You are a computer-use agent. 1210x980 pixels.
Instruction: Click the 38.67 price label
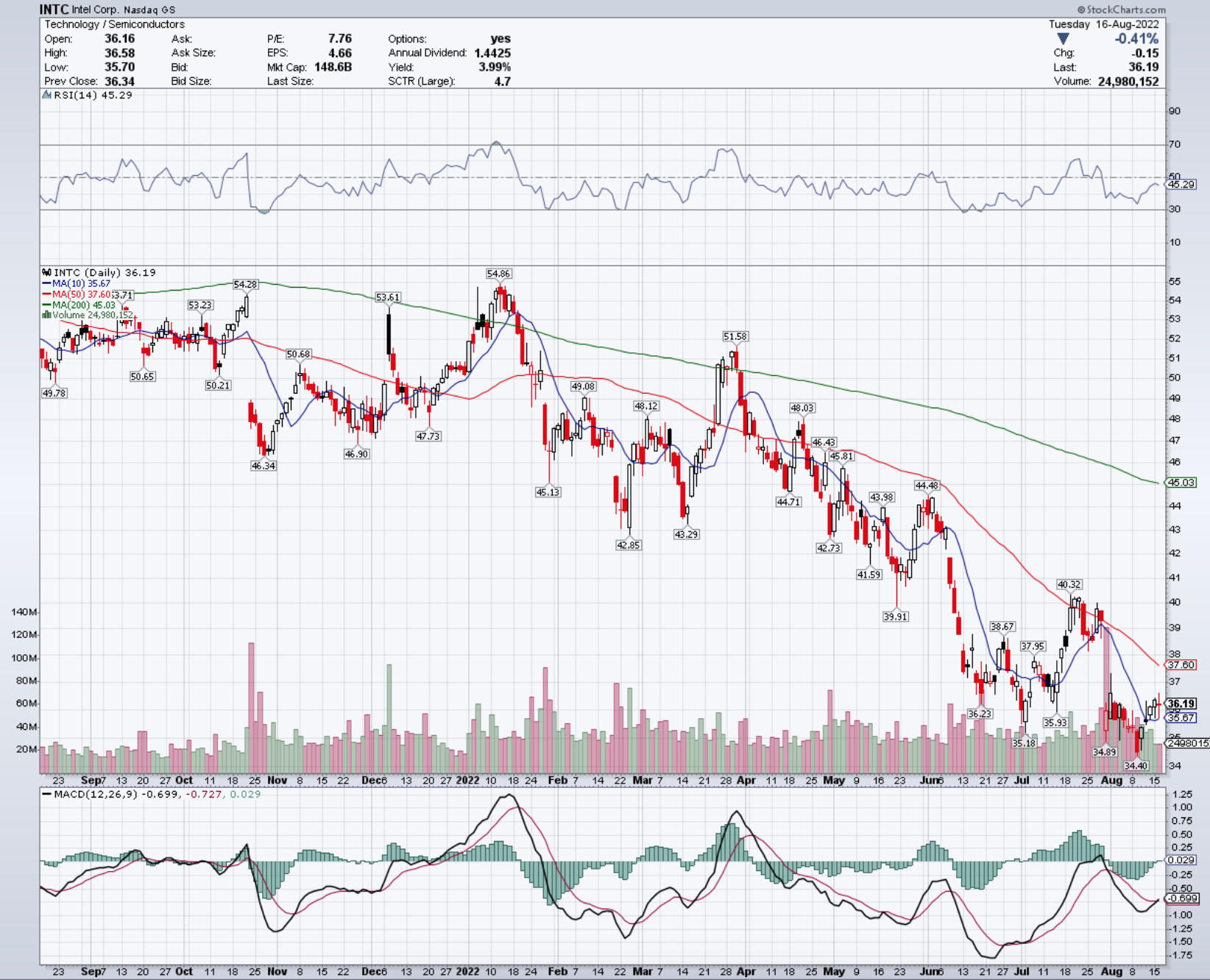coord(1002,627)
